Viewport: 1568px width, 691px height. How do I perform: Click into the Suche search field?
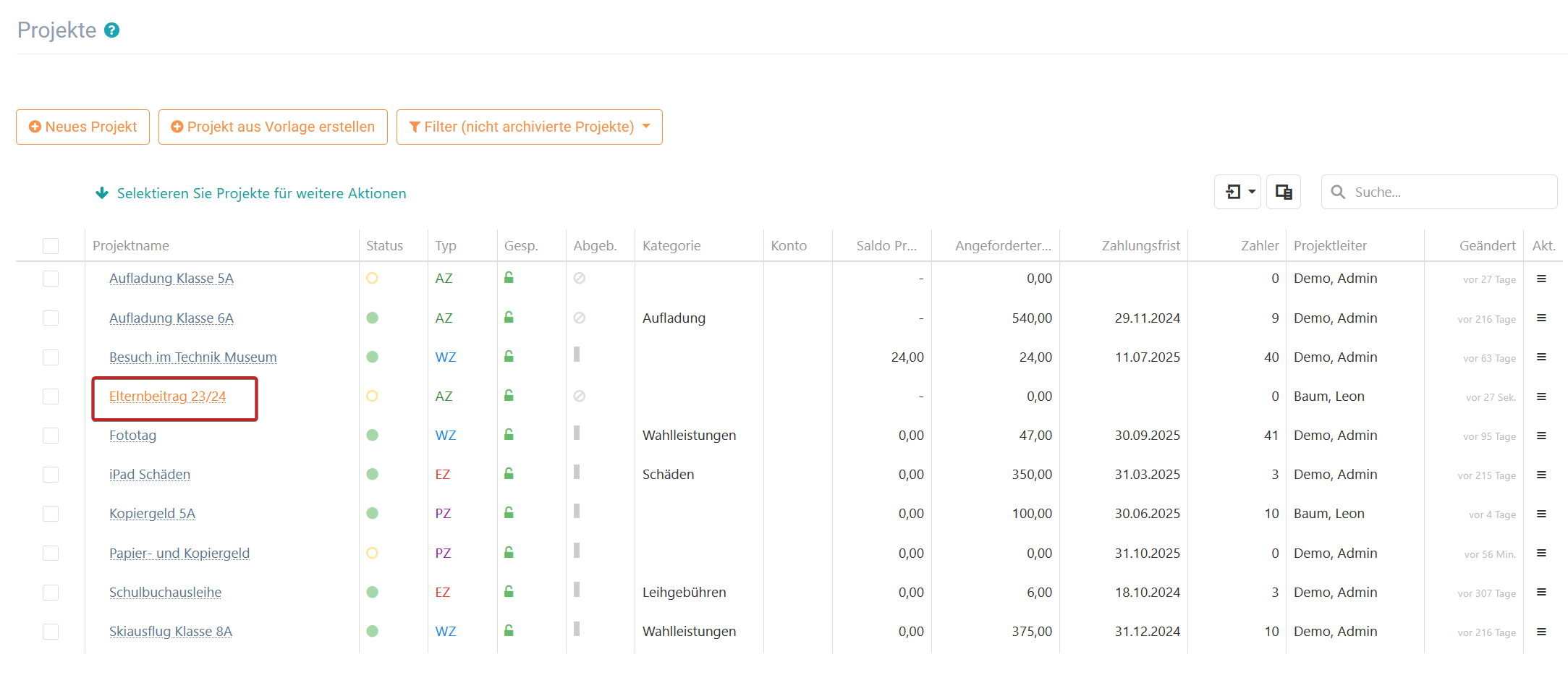click(x=1447, y=192)
